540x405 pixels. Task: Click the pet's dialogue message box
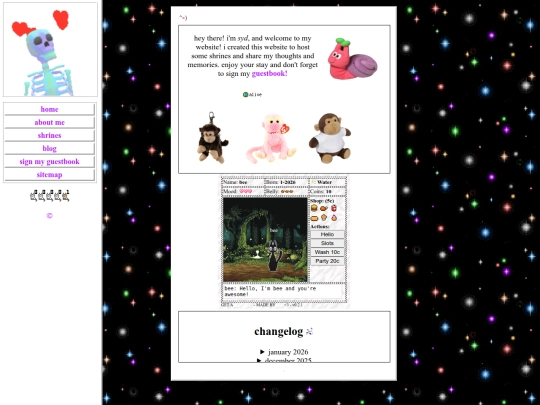coord(284,291)
